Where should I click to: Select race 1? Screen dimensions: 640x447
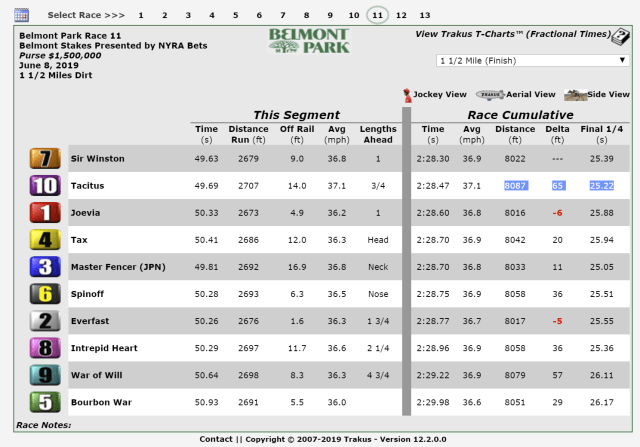click(x=141, y=15)
